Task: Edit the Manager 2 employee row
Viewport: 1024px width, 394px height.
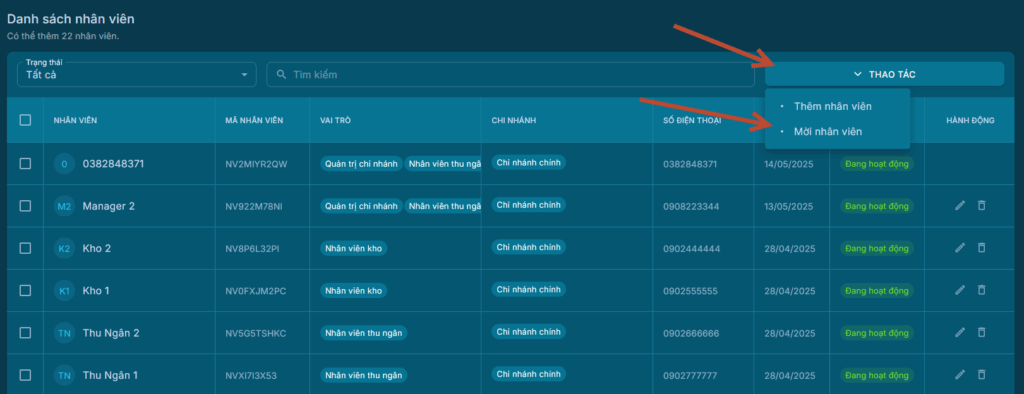Action: (959, 206)
